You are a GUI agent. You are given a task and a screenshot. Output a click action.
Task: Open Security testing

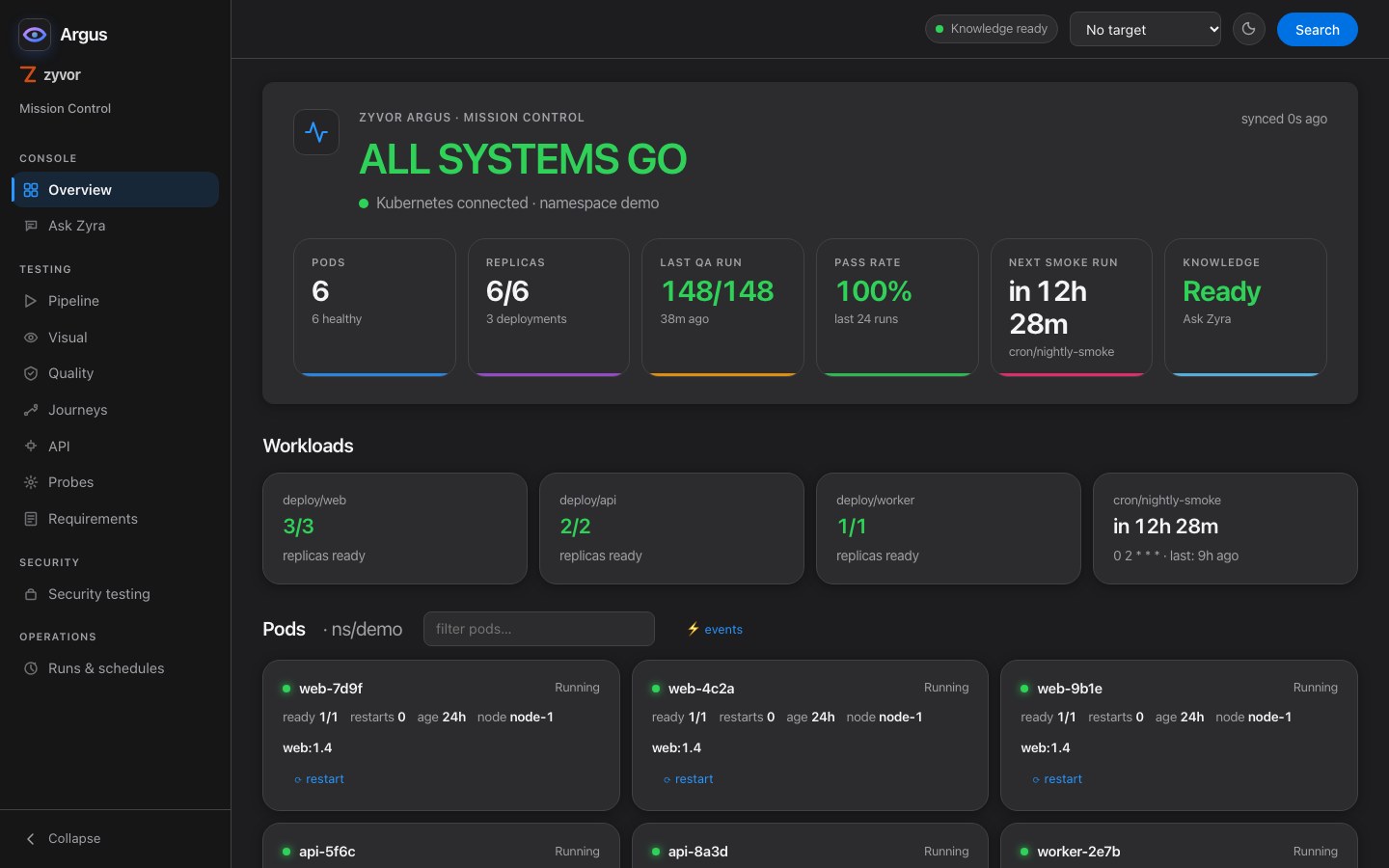click(116, 594)
